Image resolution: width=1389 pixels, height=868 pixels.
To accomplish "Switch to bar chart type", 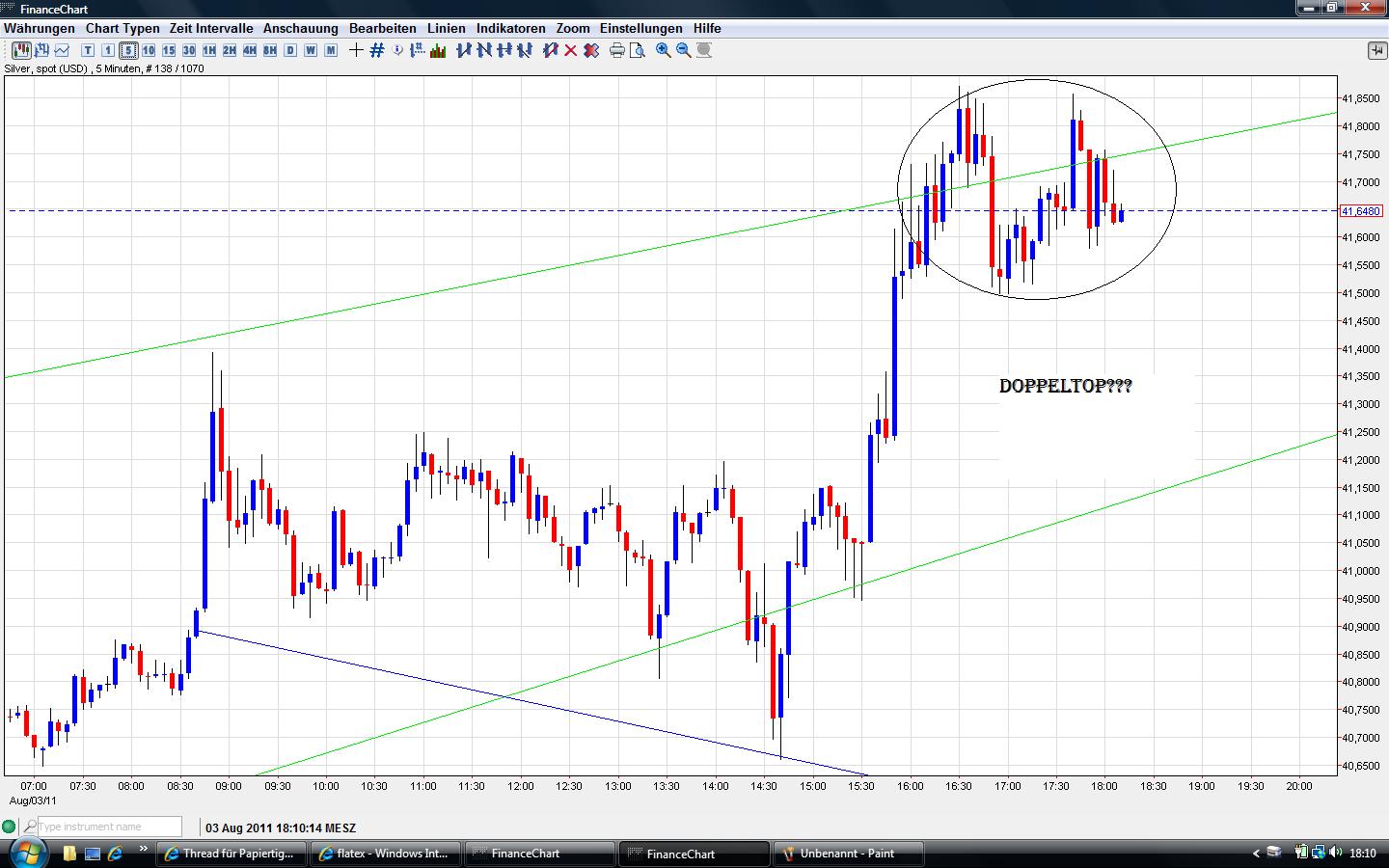I will tap(41, 50).
